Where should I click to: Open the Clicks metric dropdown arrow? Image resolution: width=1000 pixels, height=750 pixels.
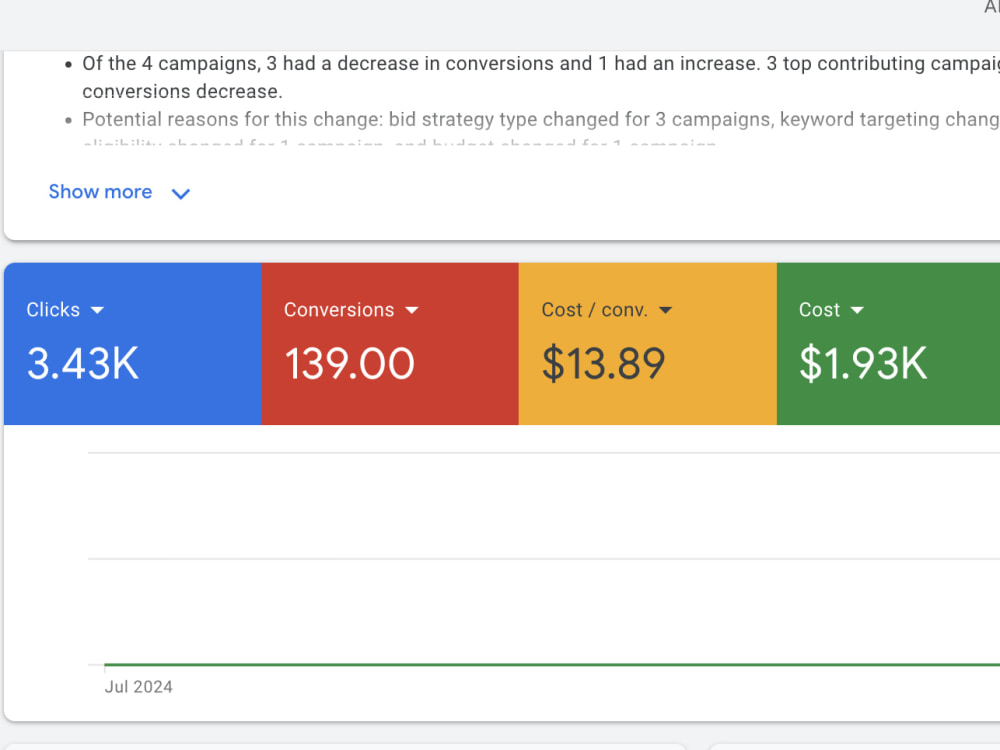coord(97,310)
